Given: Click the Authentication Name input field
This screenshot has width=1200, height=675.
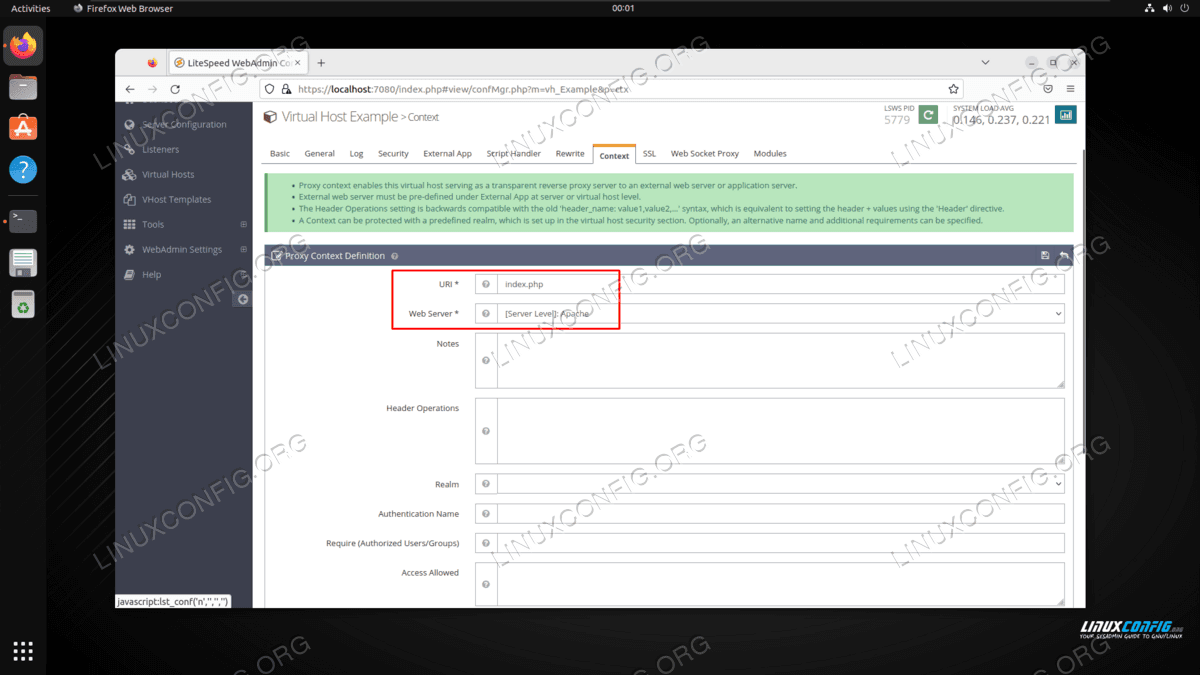Looking at the screenshot, I should pos(781,514).
